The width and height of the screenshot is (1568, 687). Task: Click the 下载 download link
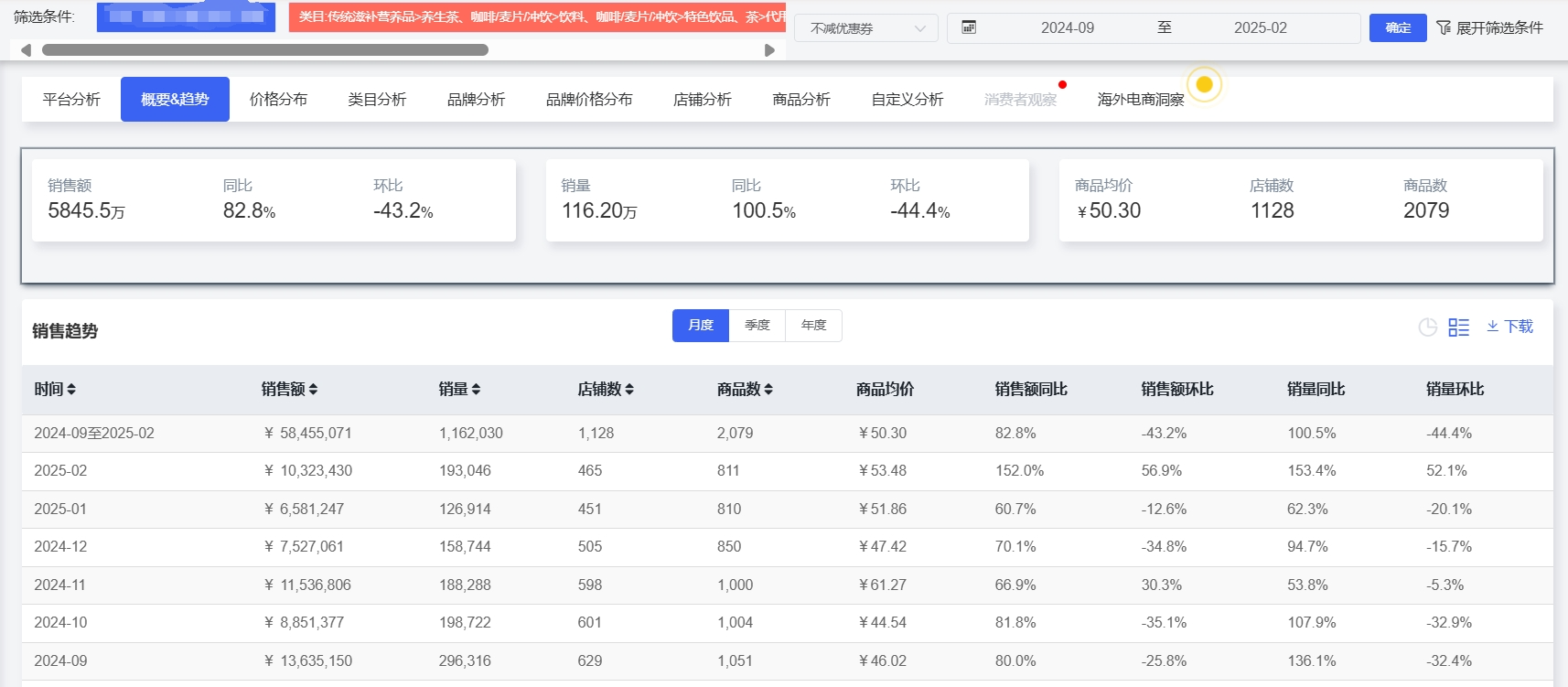(x=1519, y=327)
